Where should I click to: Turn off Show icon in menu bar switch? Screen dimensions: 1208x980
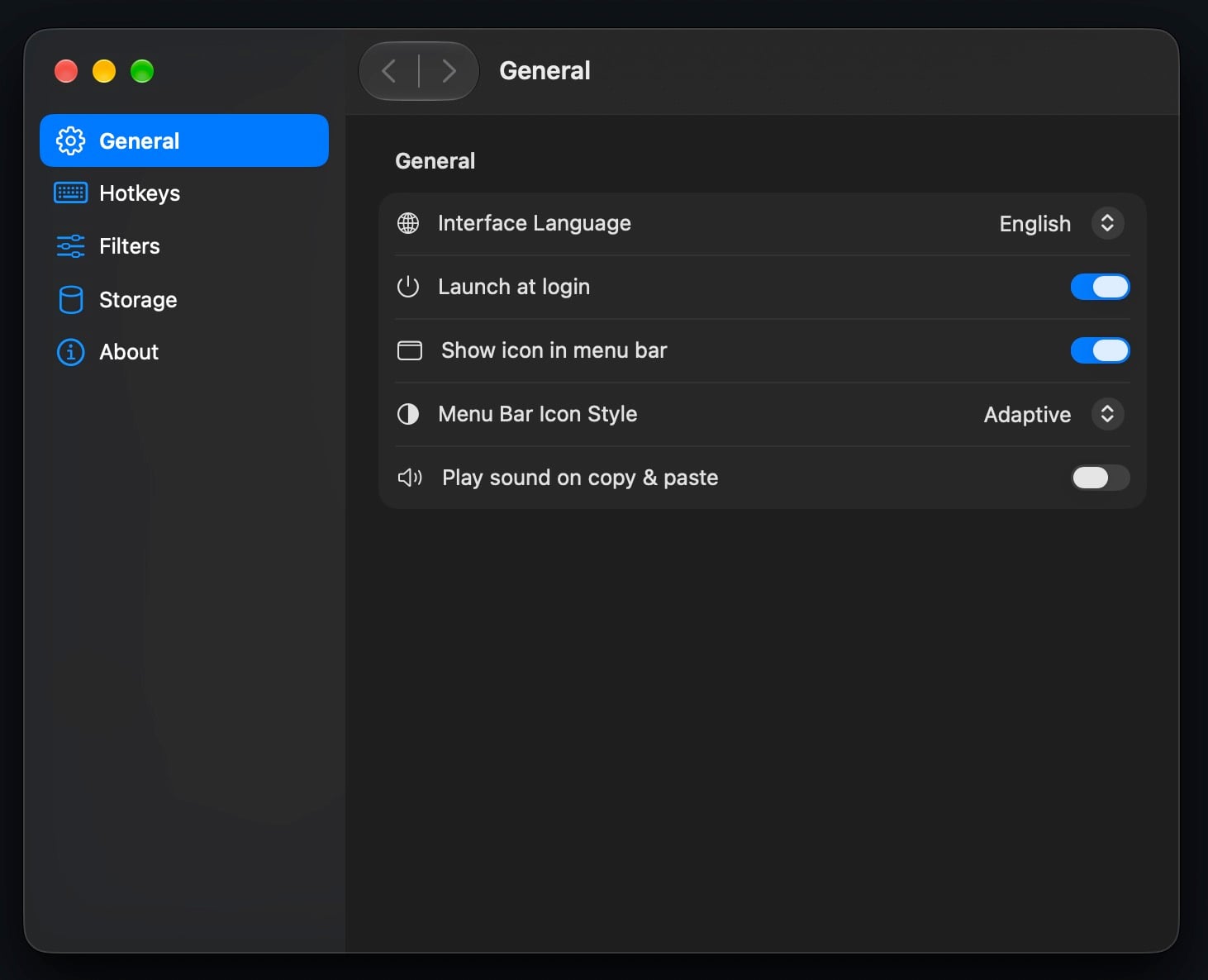[1100, 350]
